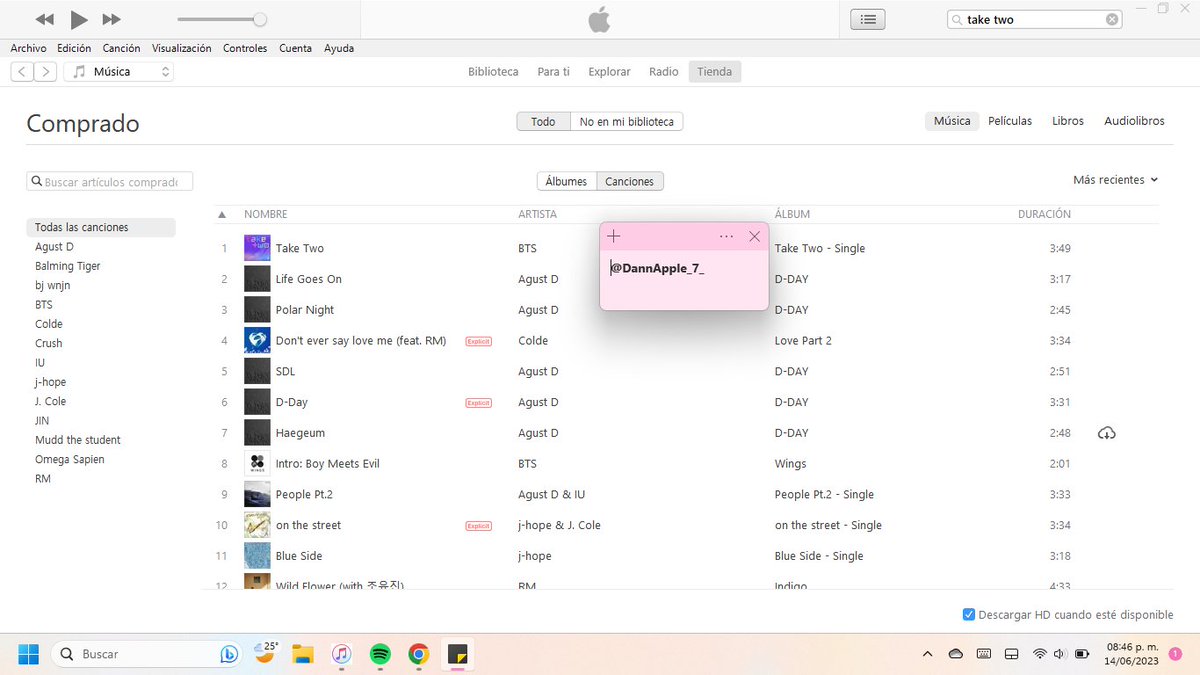Click the previous track rewind button
Screen dimensions: 1200x675
(44, 19)
